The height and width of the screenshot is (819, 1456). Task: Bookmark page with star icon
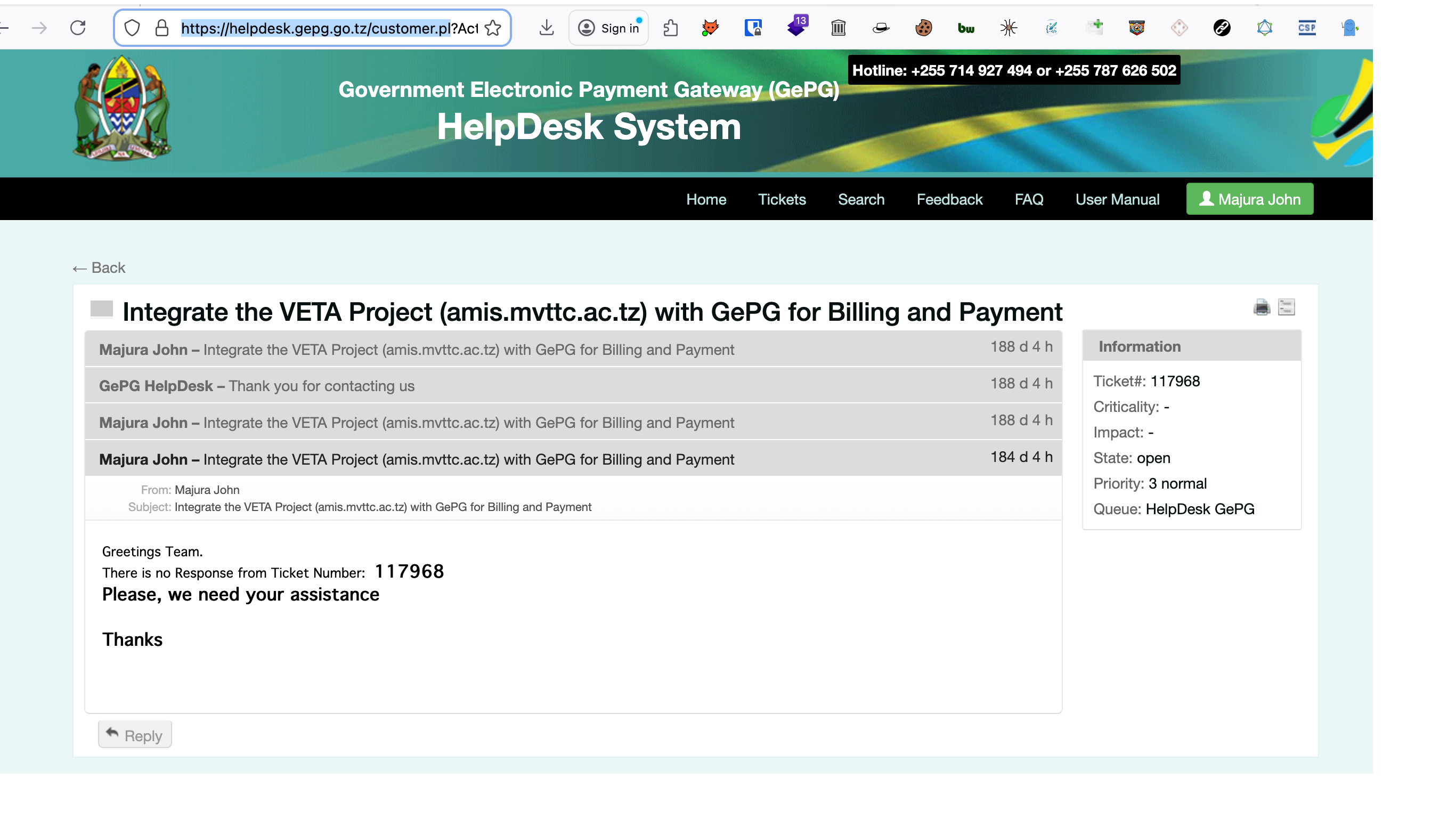(x=493, y=28)
